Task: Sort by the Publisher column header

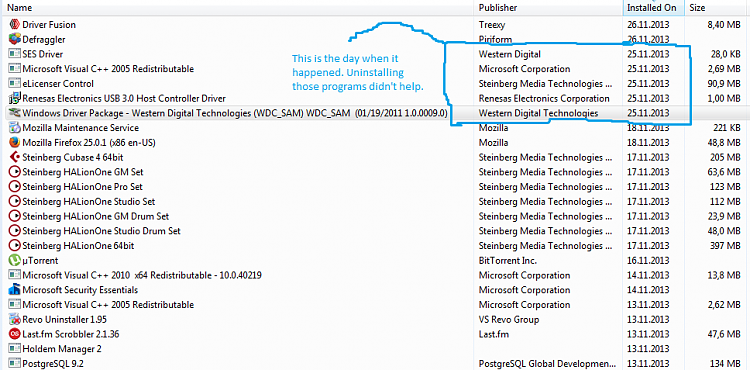Action: 549,8
